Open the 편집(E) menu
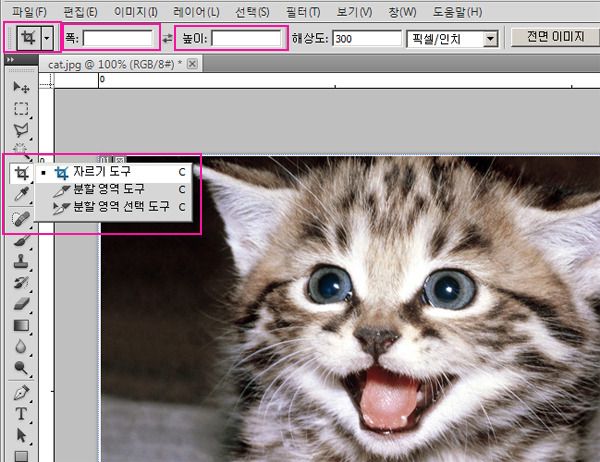Screen dimensions: 600x462 (80, 12)
